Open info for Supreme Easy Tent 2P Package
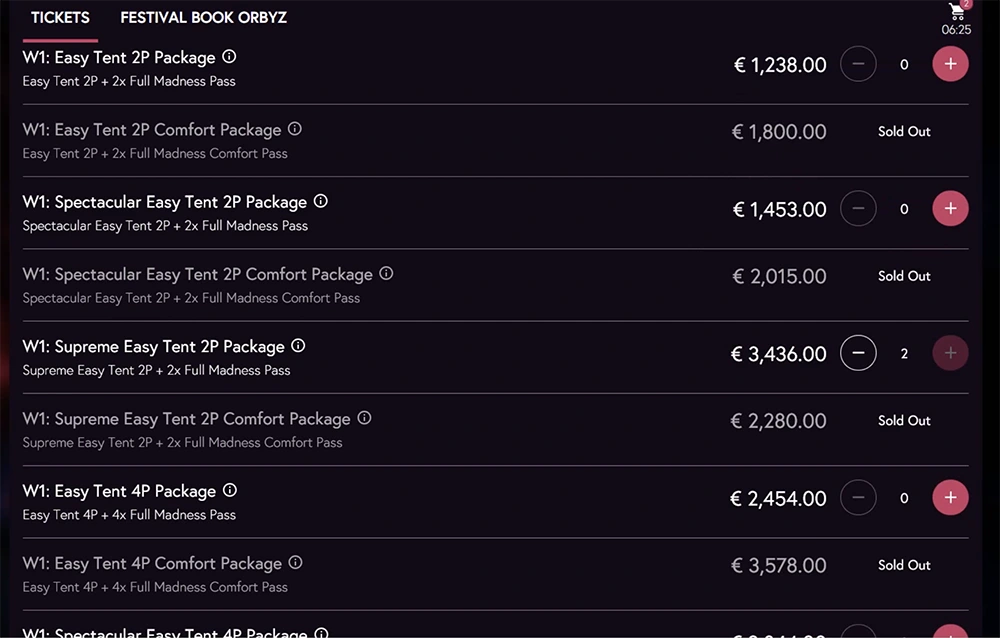 coord(298,346)
